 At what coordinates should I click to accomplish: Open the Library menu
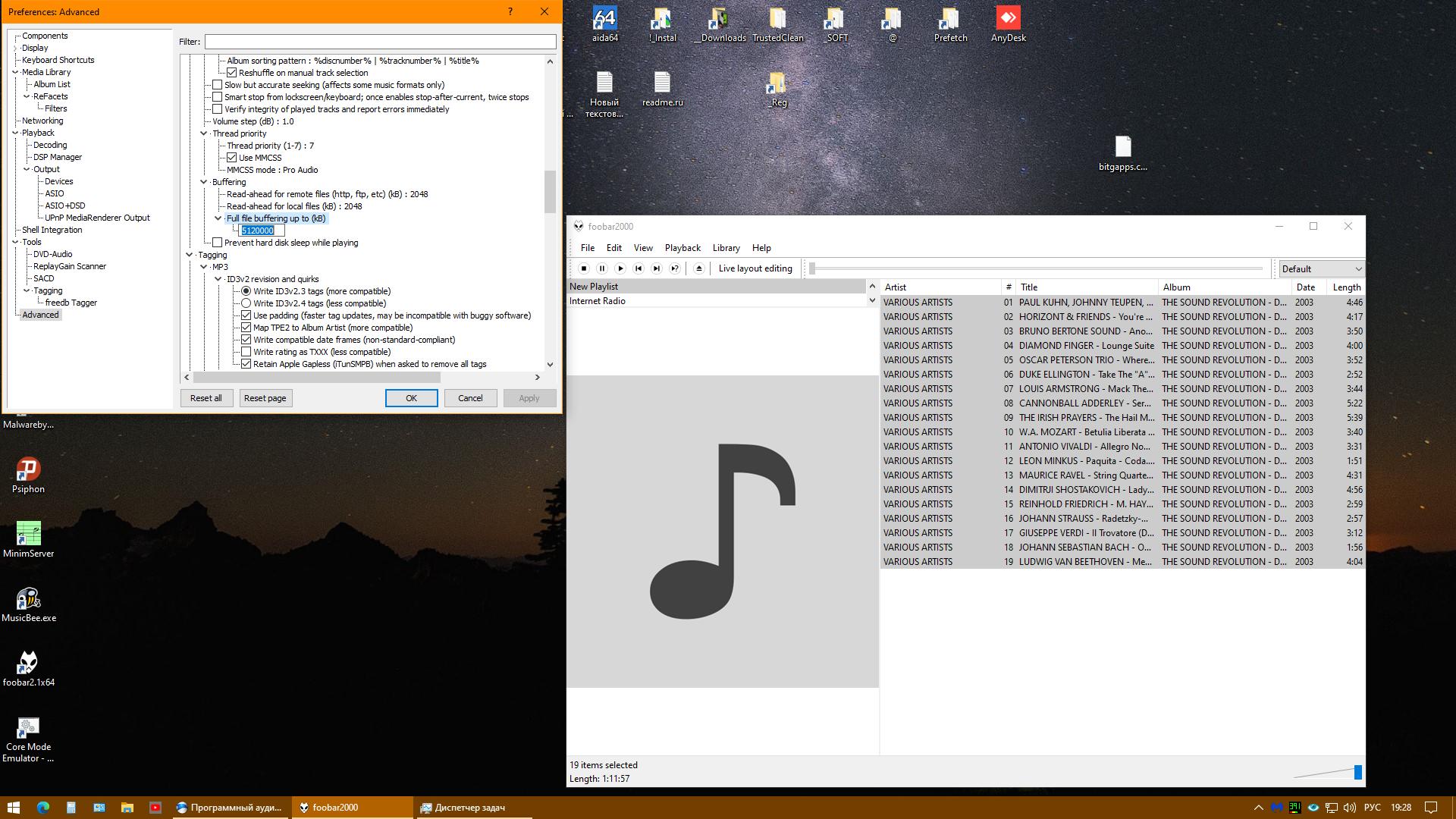726,248
